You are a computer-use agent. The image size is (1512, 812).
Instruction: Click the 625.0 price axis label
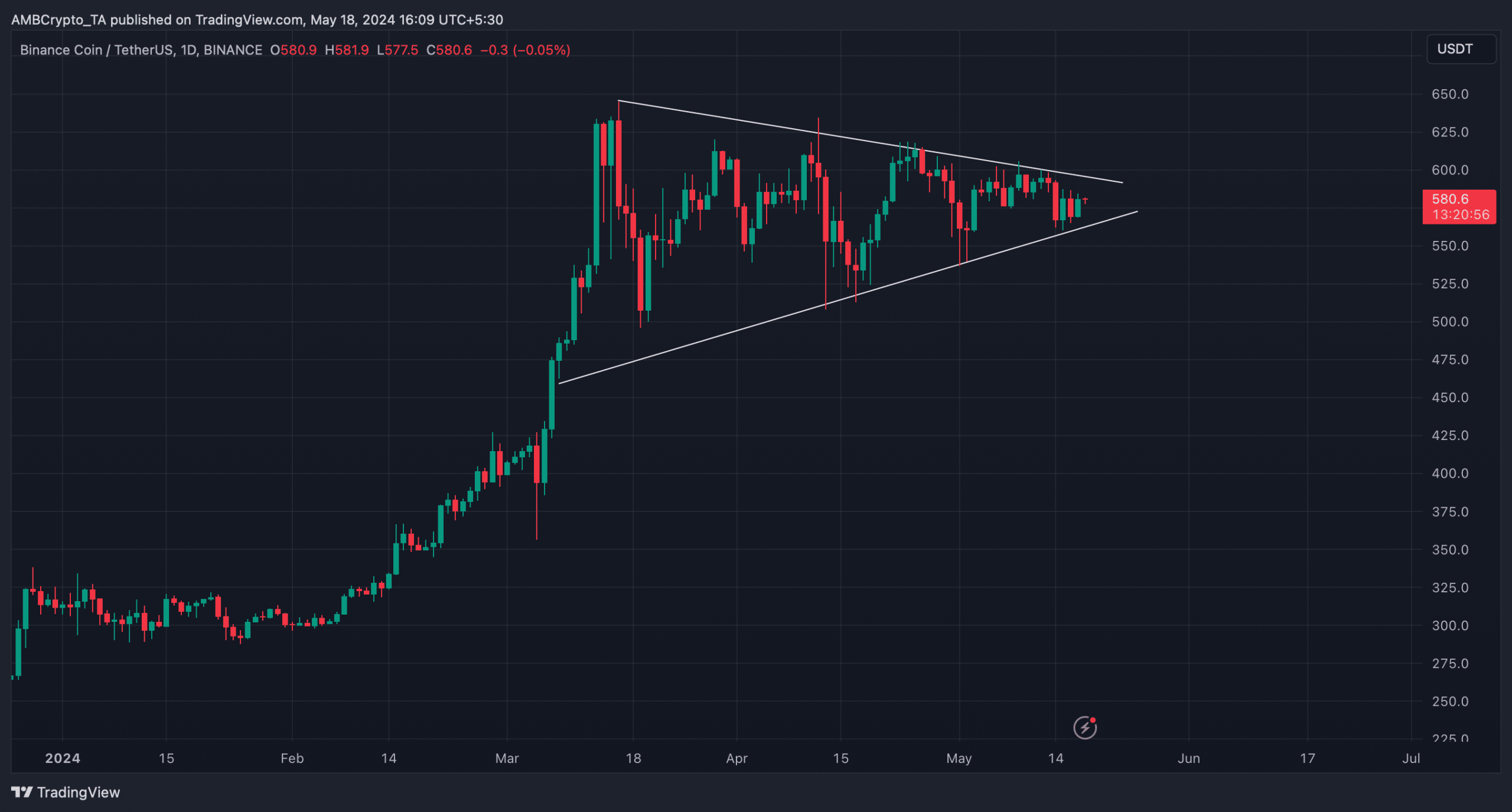coord(1449,132)
